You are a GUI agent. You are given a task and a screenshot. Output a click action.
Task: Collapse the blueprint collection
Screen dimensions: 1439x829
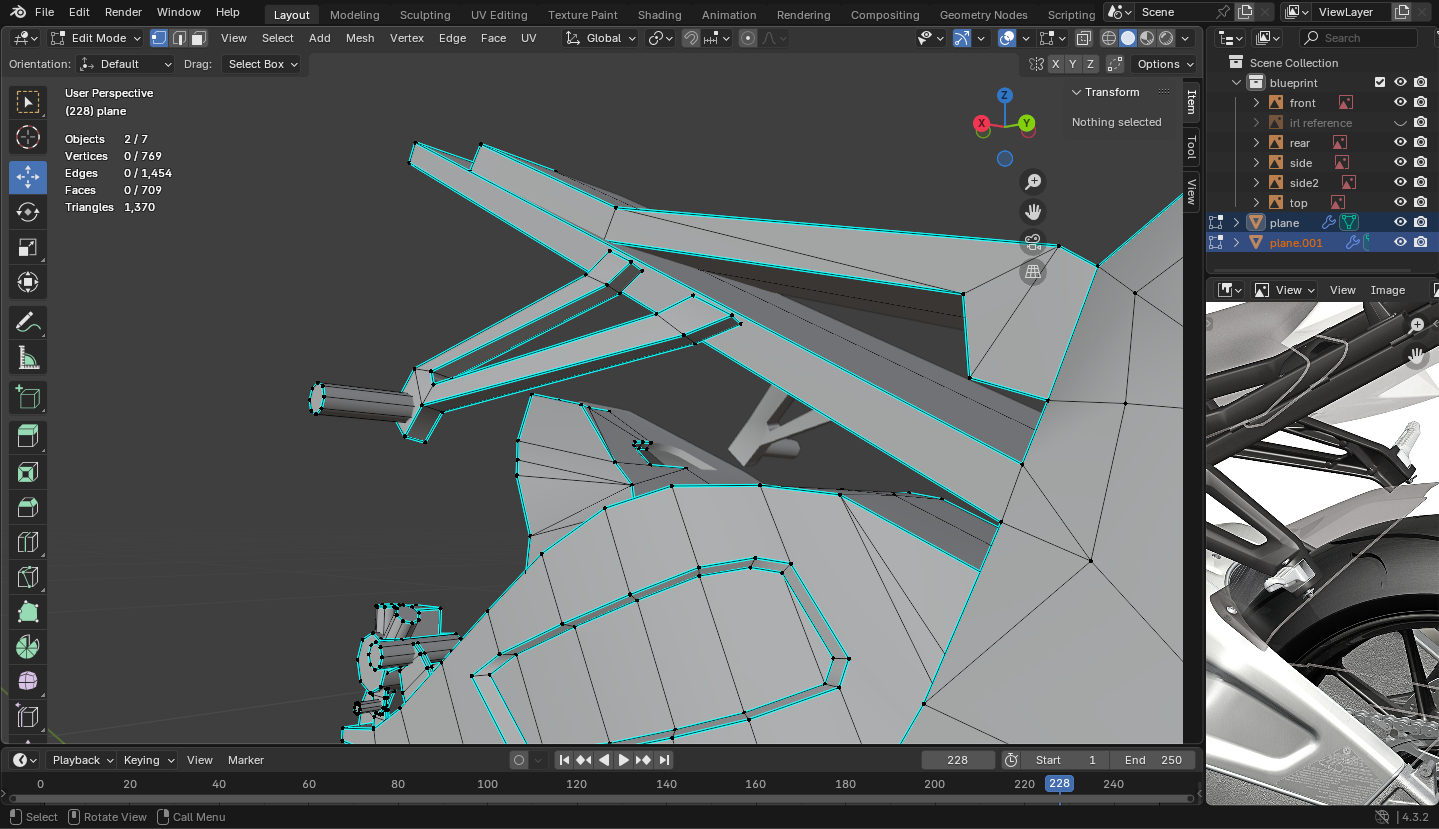[x=1237, y=83]
